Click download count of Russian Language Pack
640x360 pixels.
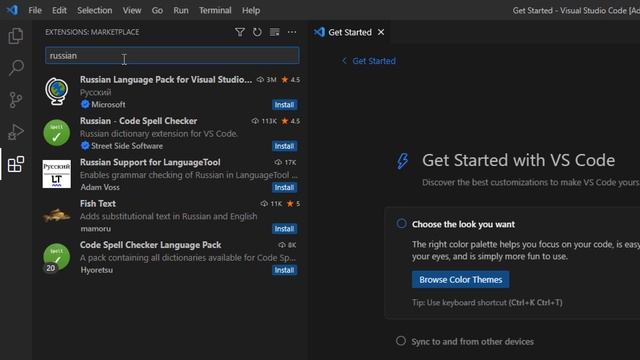pyautogui.click(x=267, y=80)
